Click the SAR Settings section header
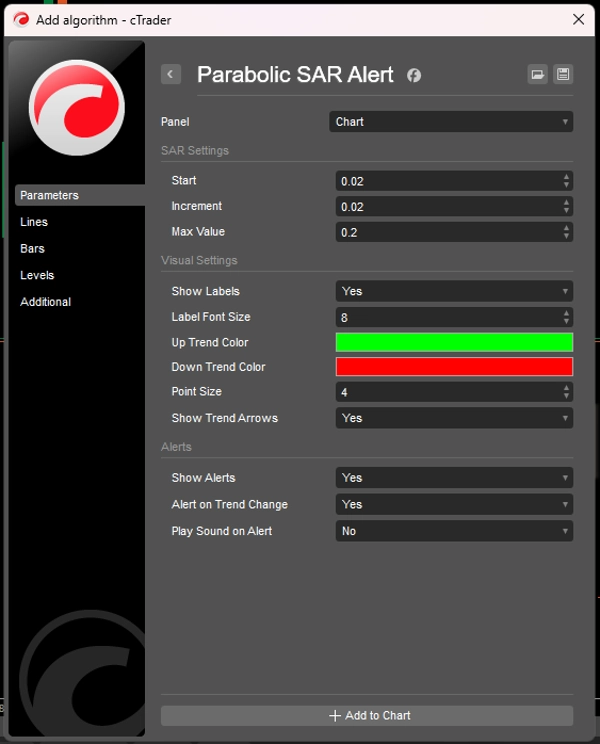Viewport: 600px width, 744px height. coord(195,150)
